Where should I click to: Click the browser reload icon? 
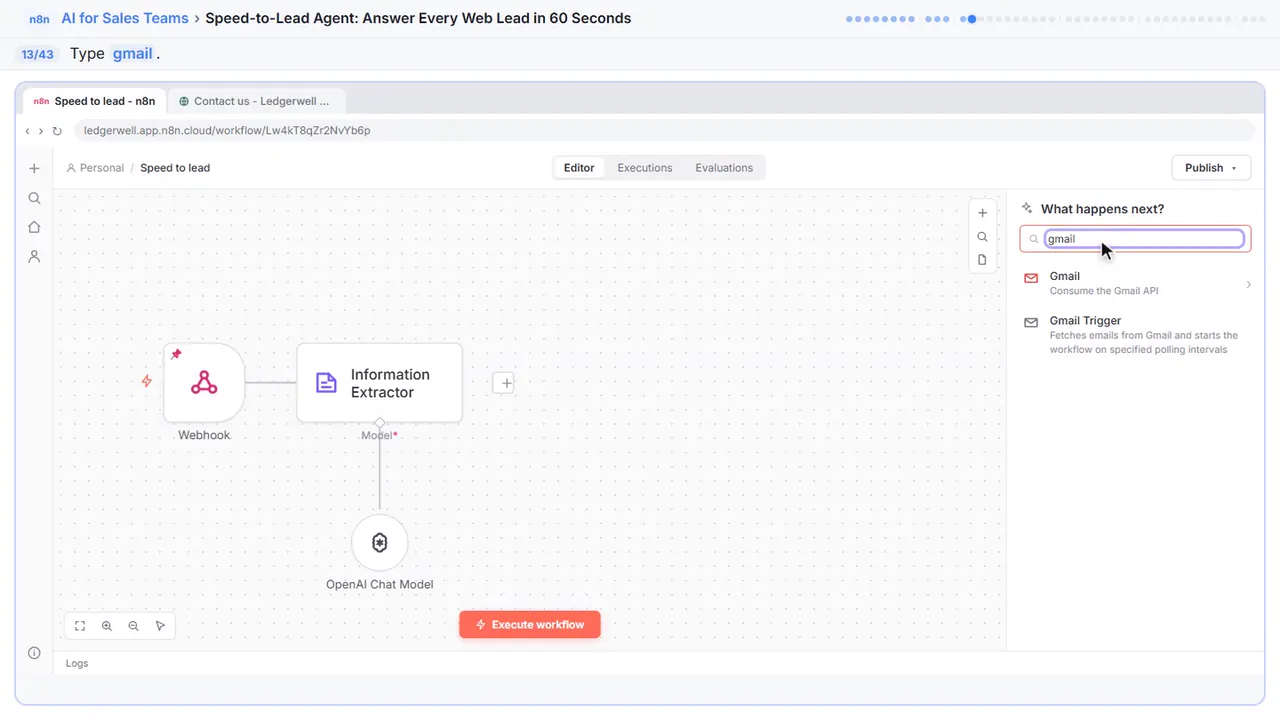click(x=57, y=131)
